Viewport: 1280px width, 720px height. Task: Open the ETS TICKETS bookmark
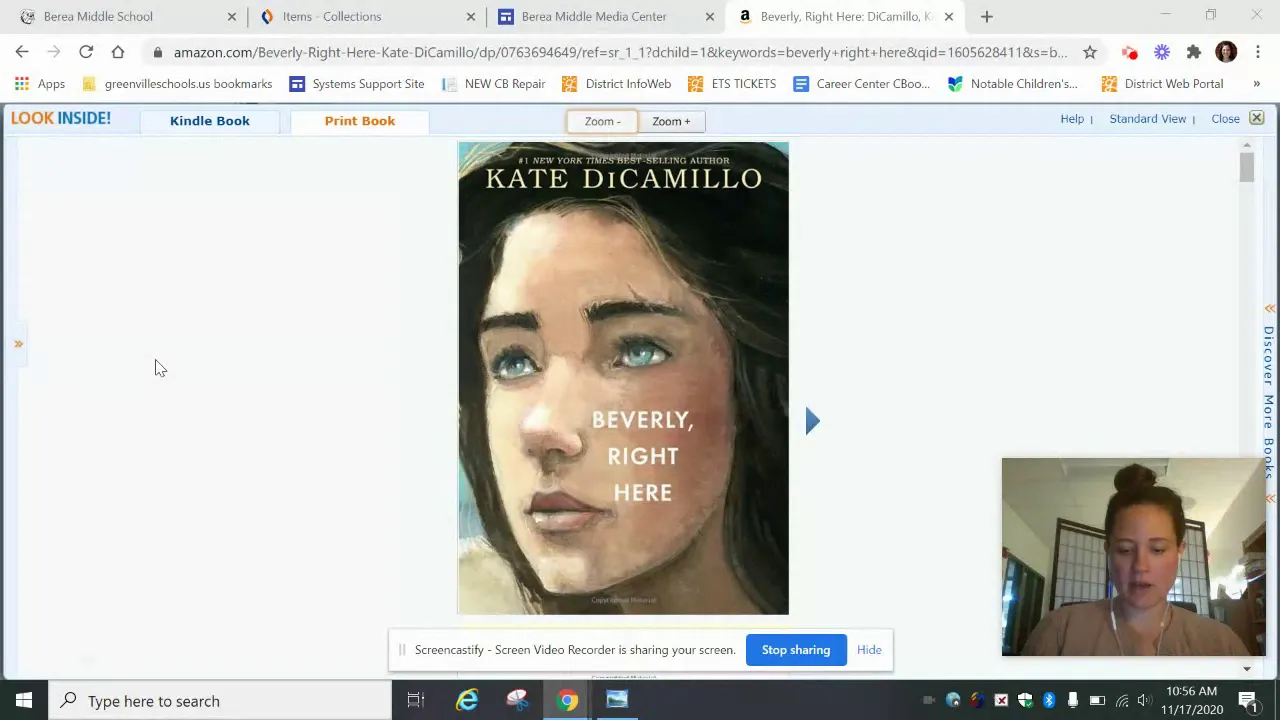coord(732,84)
